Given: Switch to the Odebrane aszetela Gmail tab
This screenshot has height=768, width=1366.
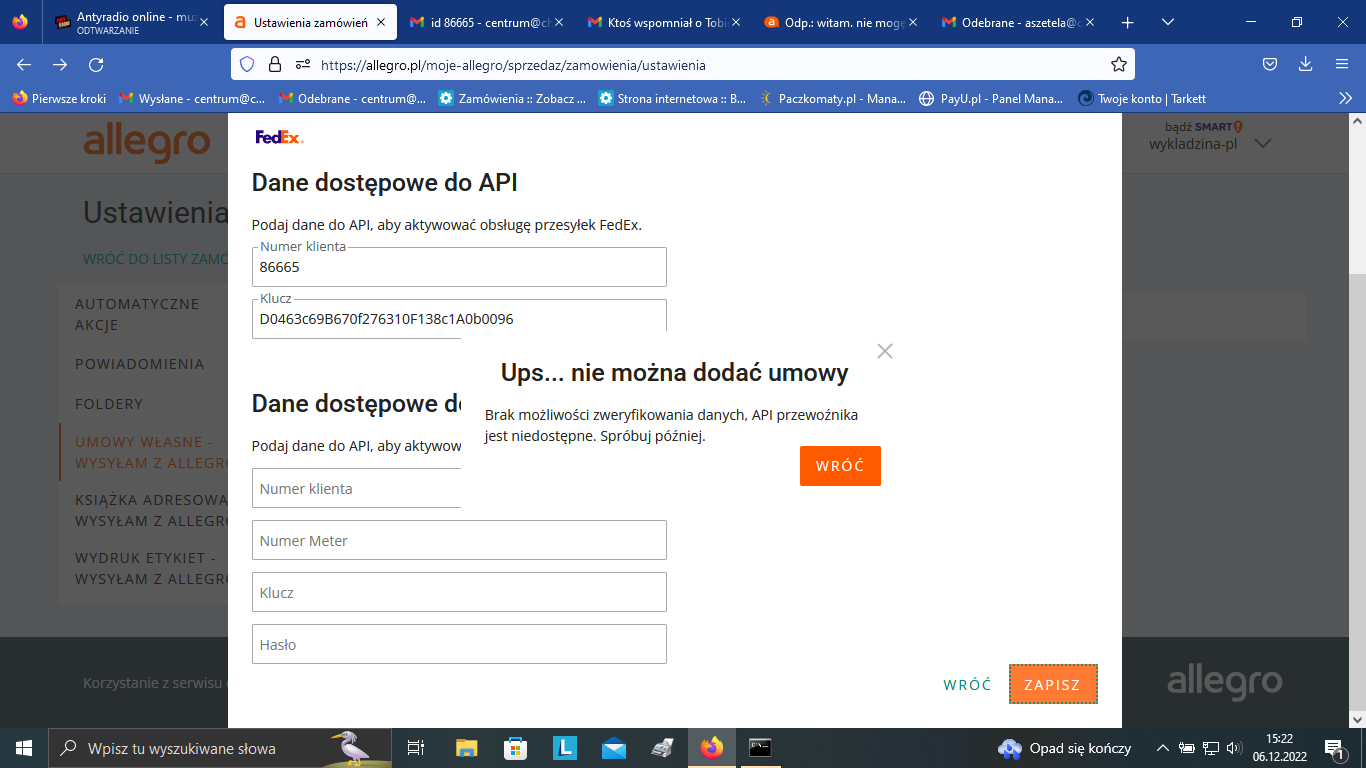Looking at the screenshot, I should pos(1018,22).
